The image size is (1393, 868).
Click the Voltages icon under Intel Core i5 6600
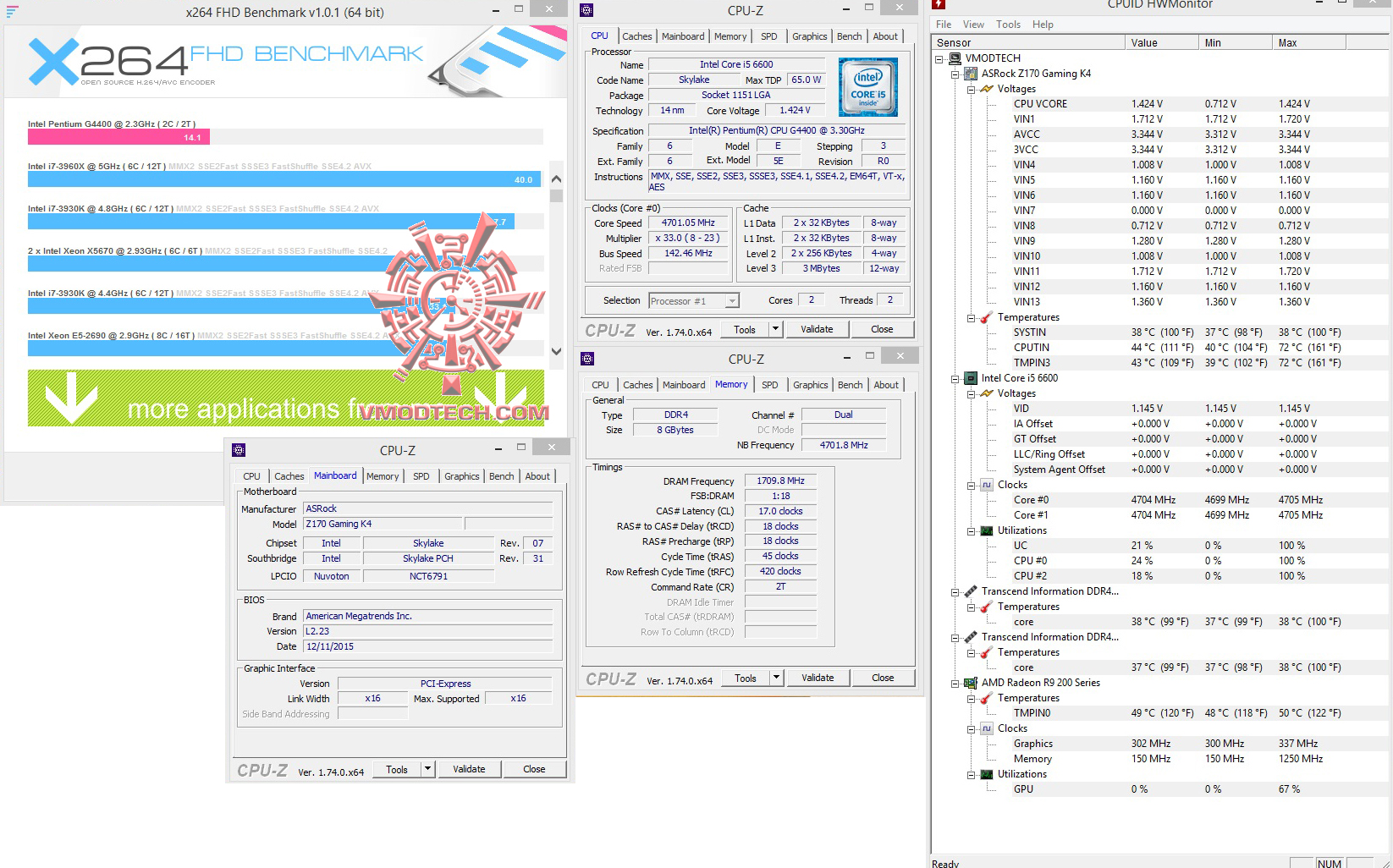pyautogui.click(x=987, y=393)
